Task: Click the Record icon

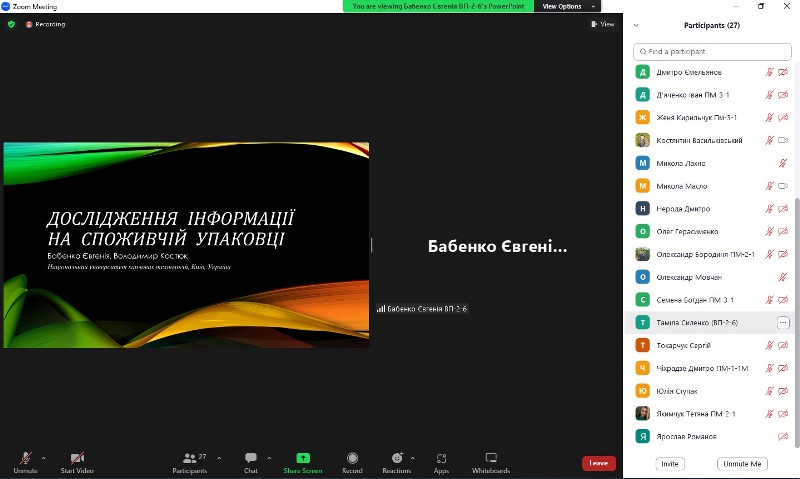Action: point(352,458)
